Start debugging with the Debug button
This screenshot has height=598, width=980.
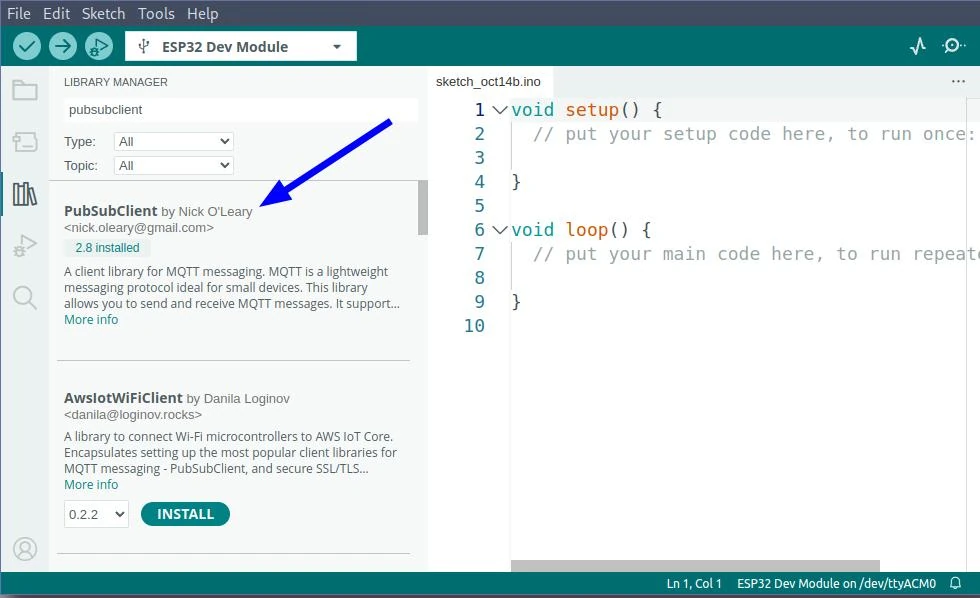coord(98,46)
